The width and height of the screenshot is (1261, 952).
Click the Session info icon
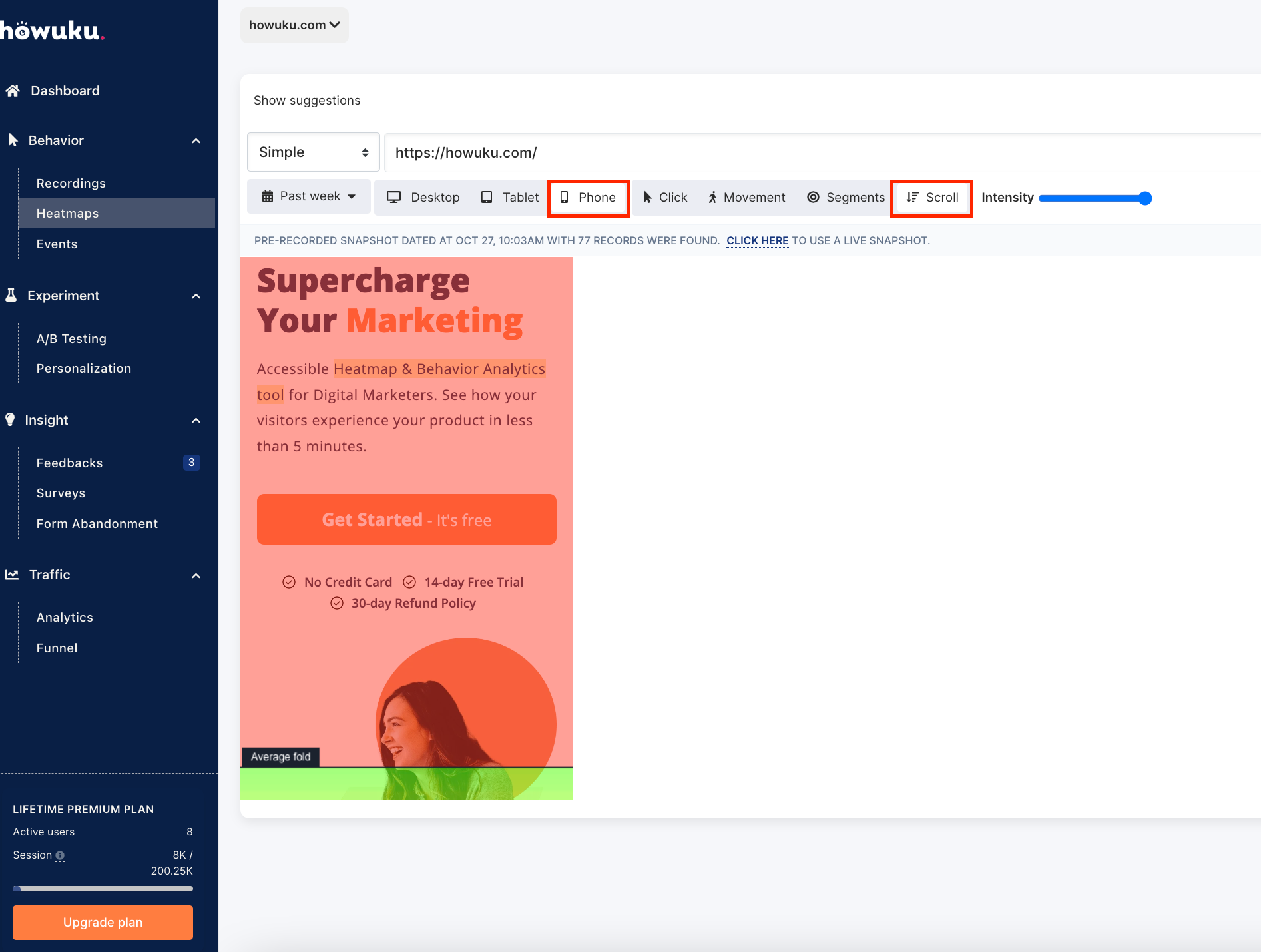[x=60, y=855]
